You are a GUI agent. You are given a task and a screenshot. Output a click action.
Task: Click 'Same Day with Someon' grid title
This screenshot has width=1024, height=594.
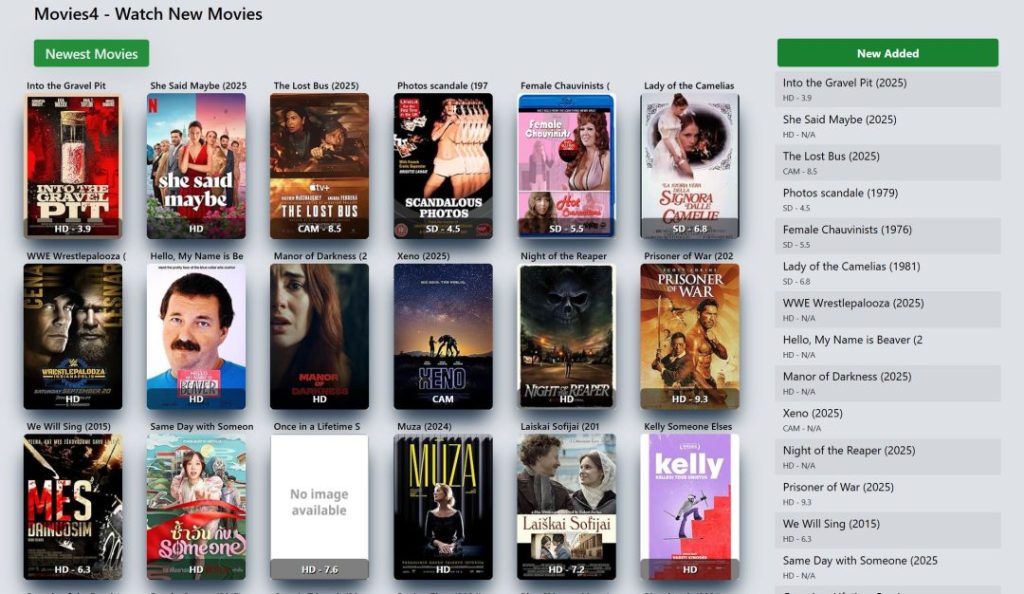[x=202, y=426]
